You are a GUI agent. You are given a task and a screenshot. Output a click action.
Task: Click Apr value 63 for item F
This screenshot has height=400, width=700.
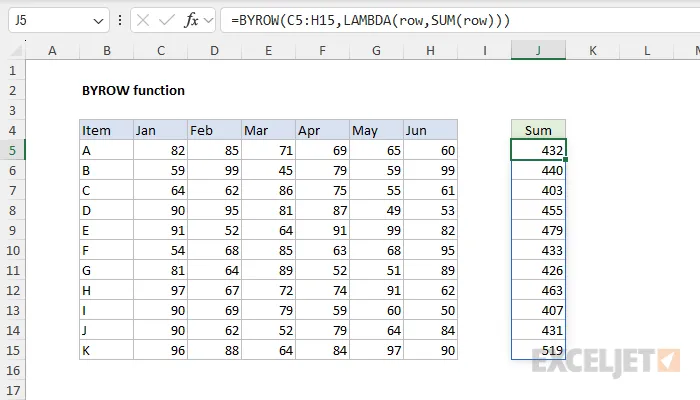323,250
